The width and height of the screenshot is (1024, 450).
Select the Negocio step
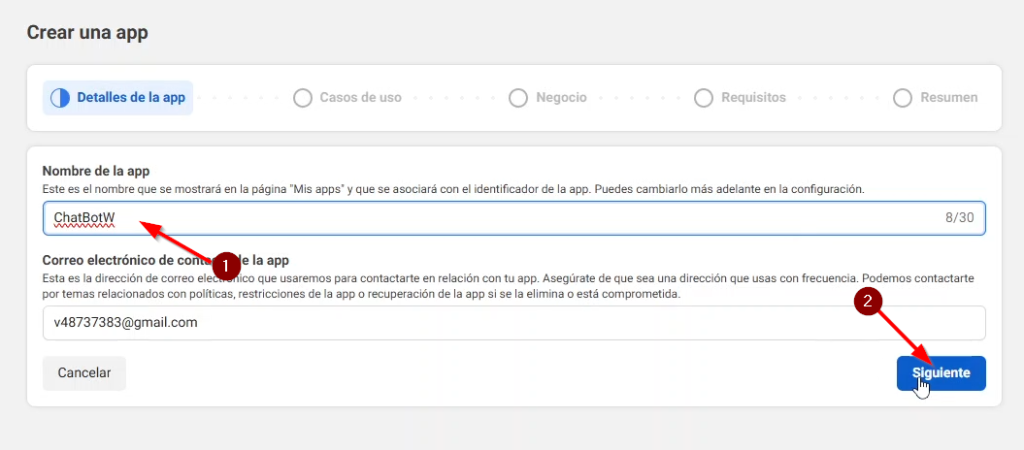point(547,98)
